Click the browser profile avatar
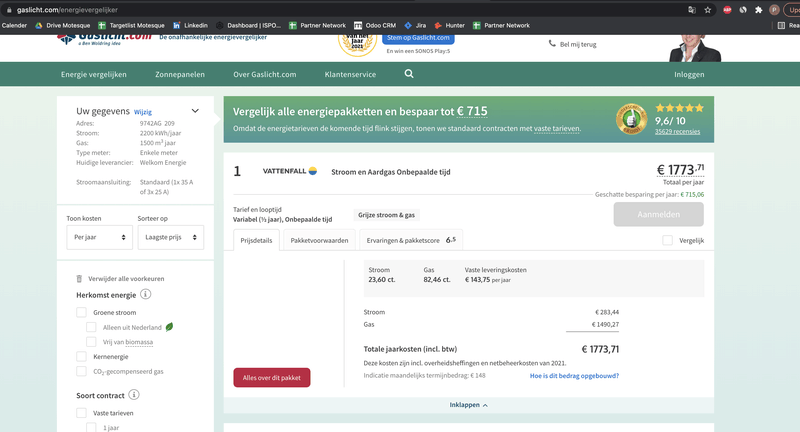Viewport: 800px width, 432px height. (774, 10)
